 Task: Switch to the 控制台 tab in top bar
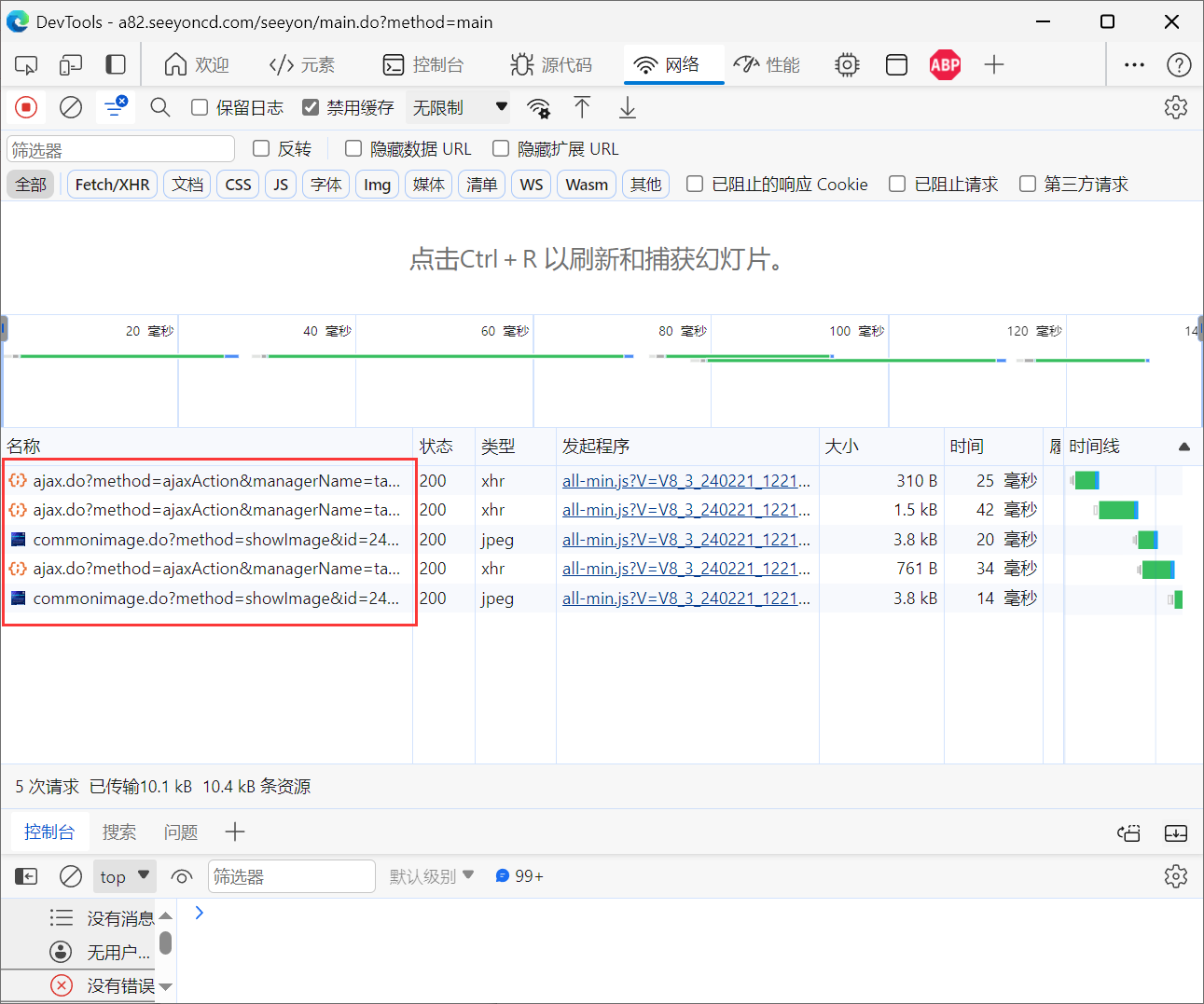[423, 64]
